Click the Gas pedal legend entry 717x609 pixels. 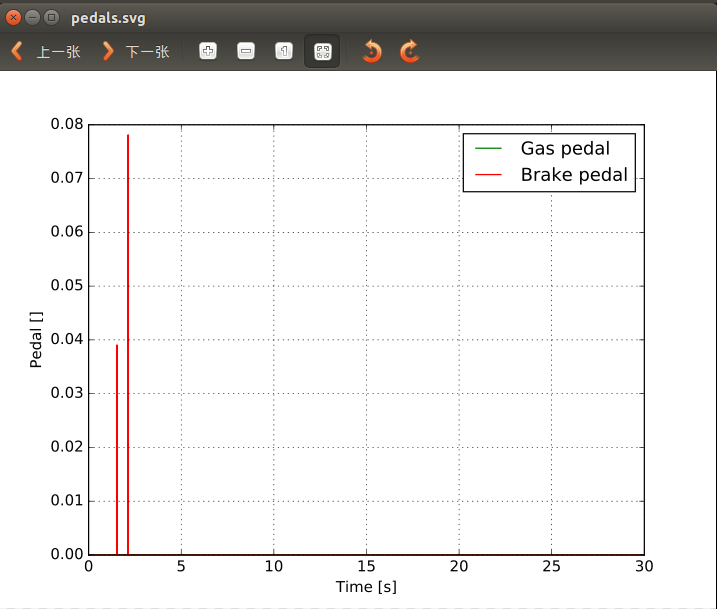[x=565, y=148]
